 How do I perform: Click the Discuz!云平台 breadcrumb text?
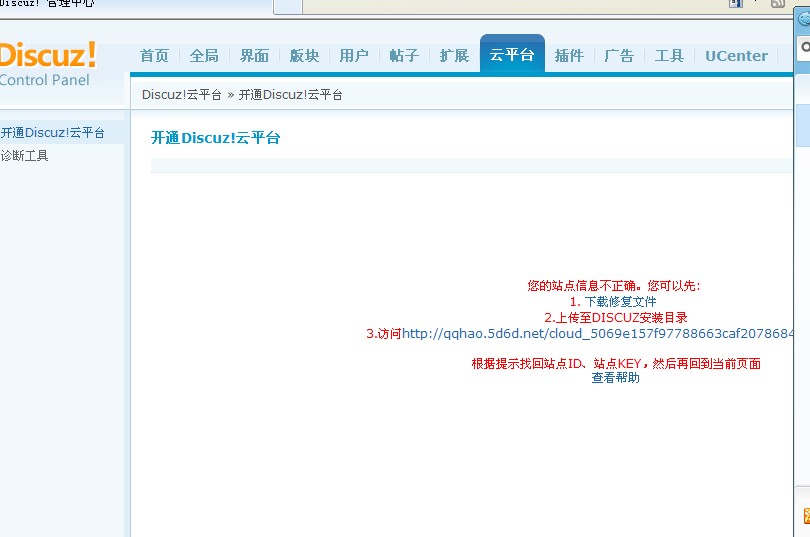coord(182,94)
